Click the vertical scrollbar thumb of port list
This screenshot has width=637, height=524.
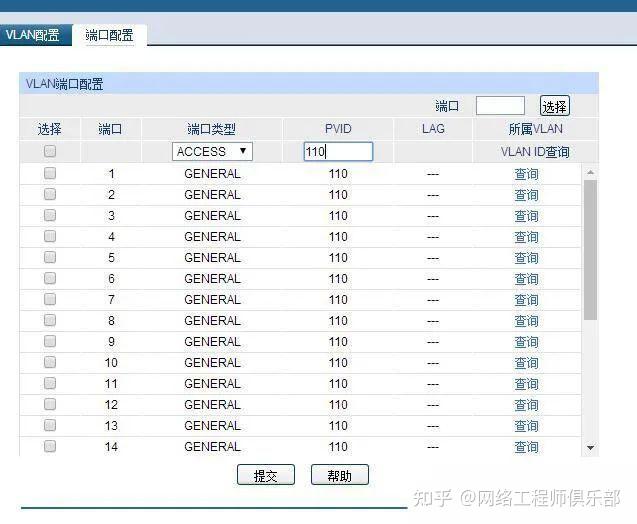tap(590, 250)
